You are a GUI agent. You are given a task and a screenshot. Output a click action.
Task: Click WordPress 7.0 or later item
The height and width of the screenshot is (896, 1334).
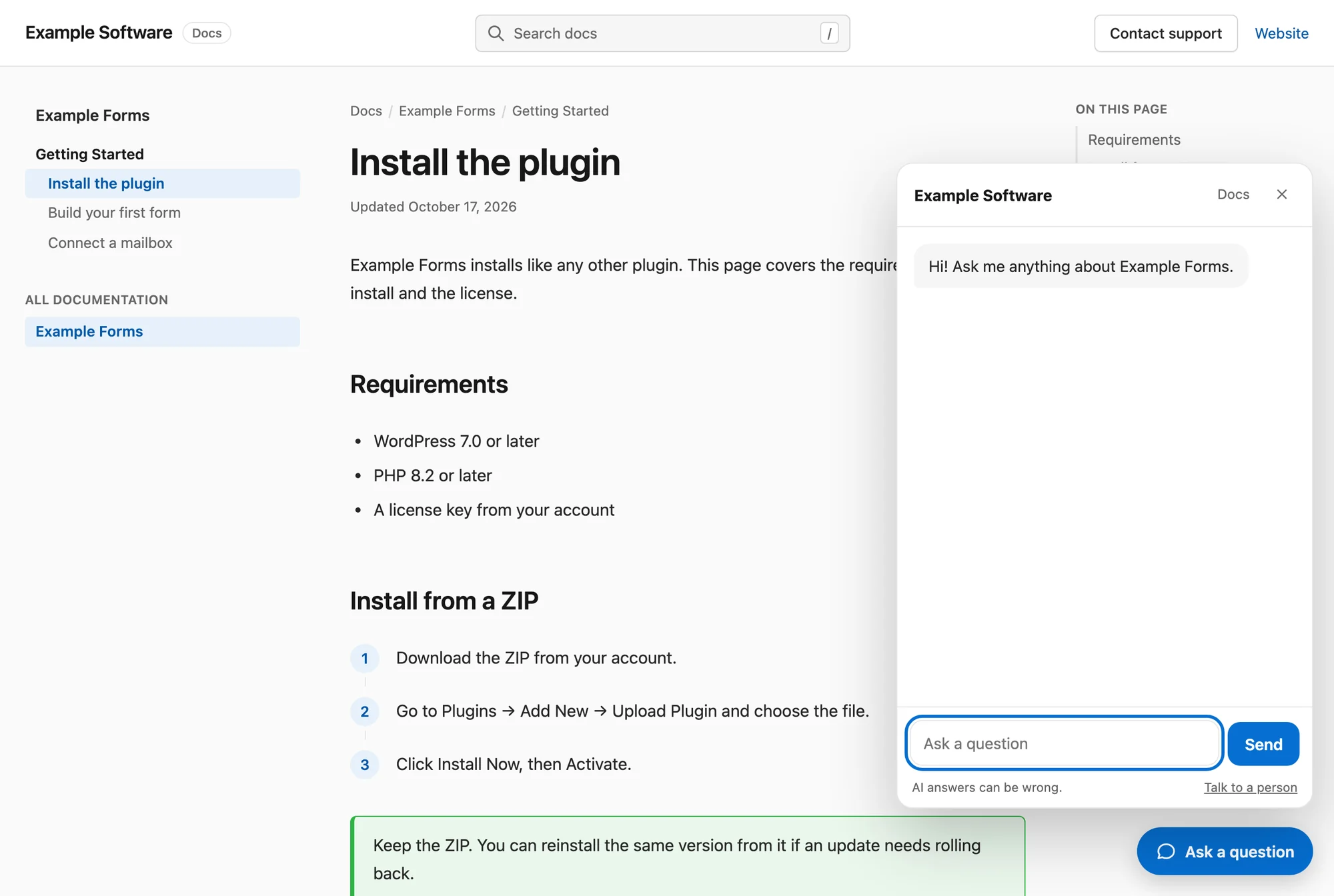456,441
